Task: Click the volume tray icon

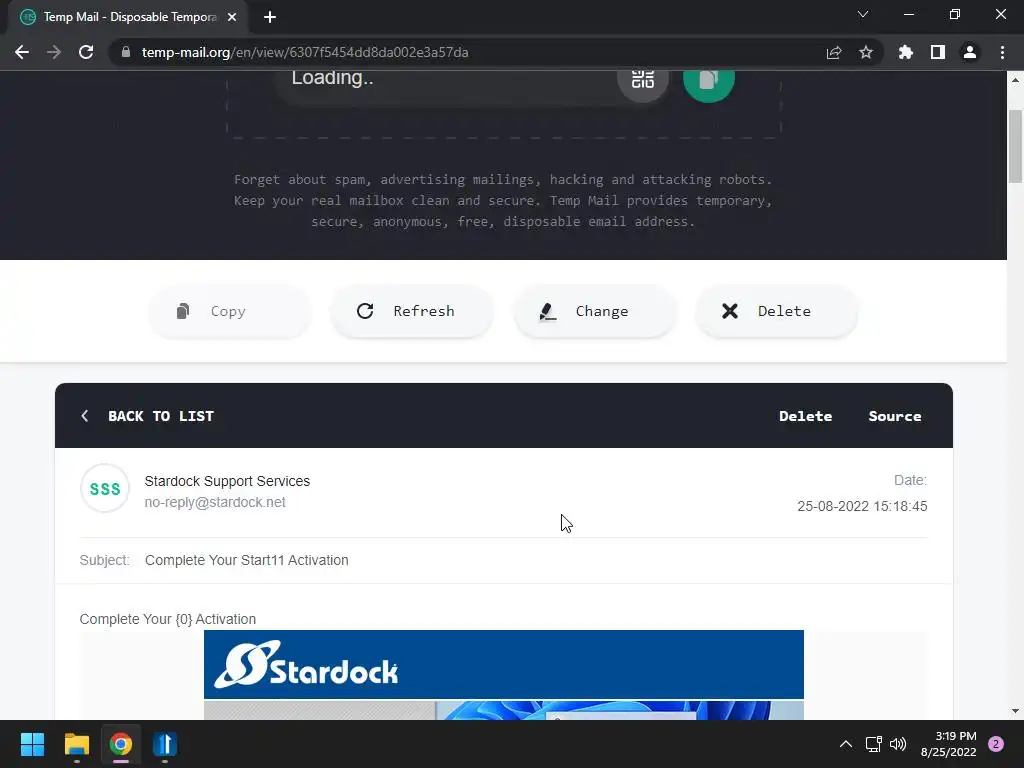Action: point(899,744)
